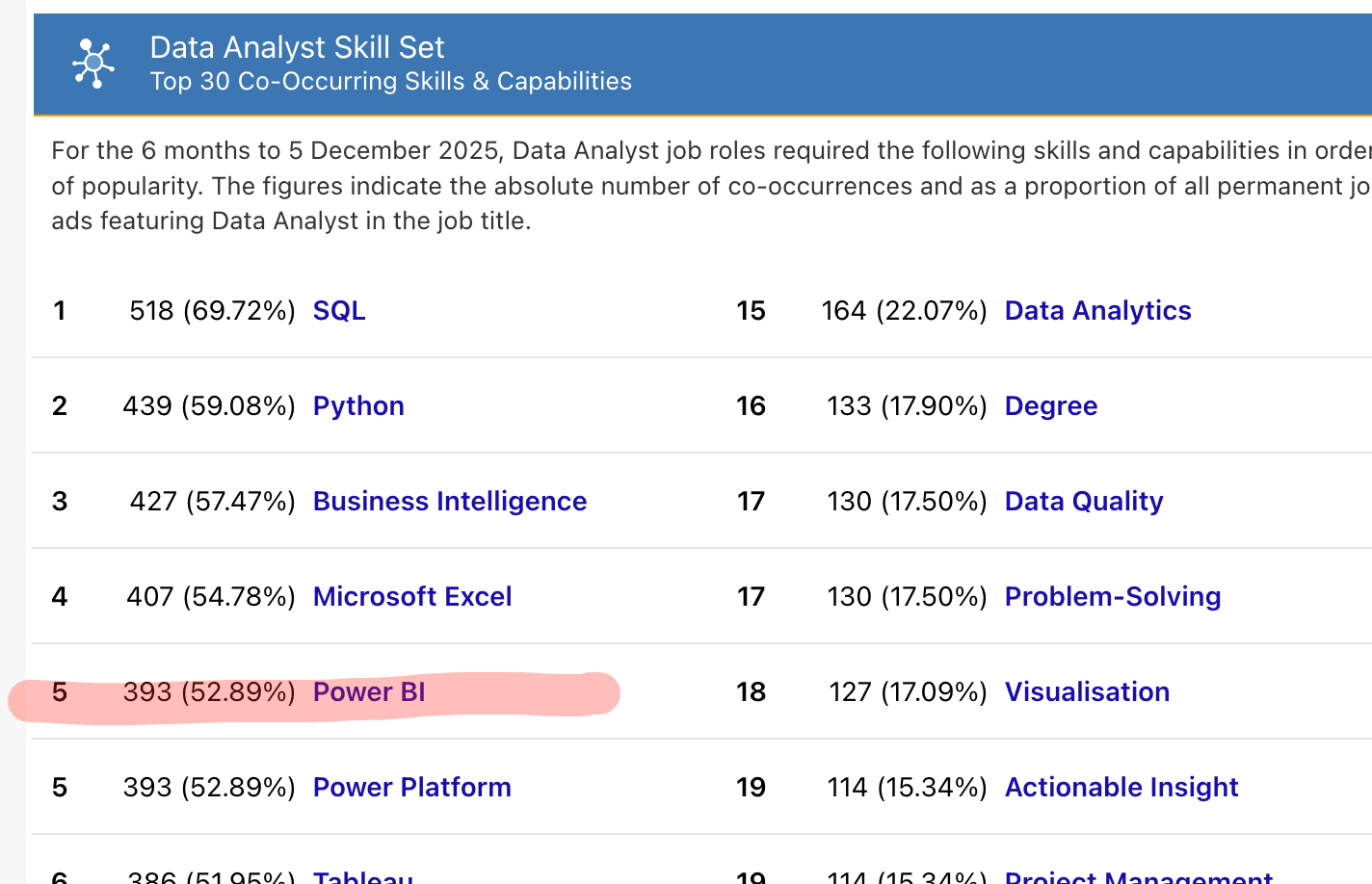The height and width of the screenshot is (884, 1372).
Task: Click the Business Intelligence link
Action: point(449,501)
